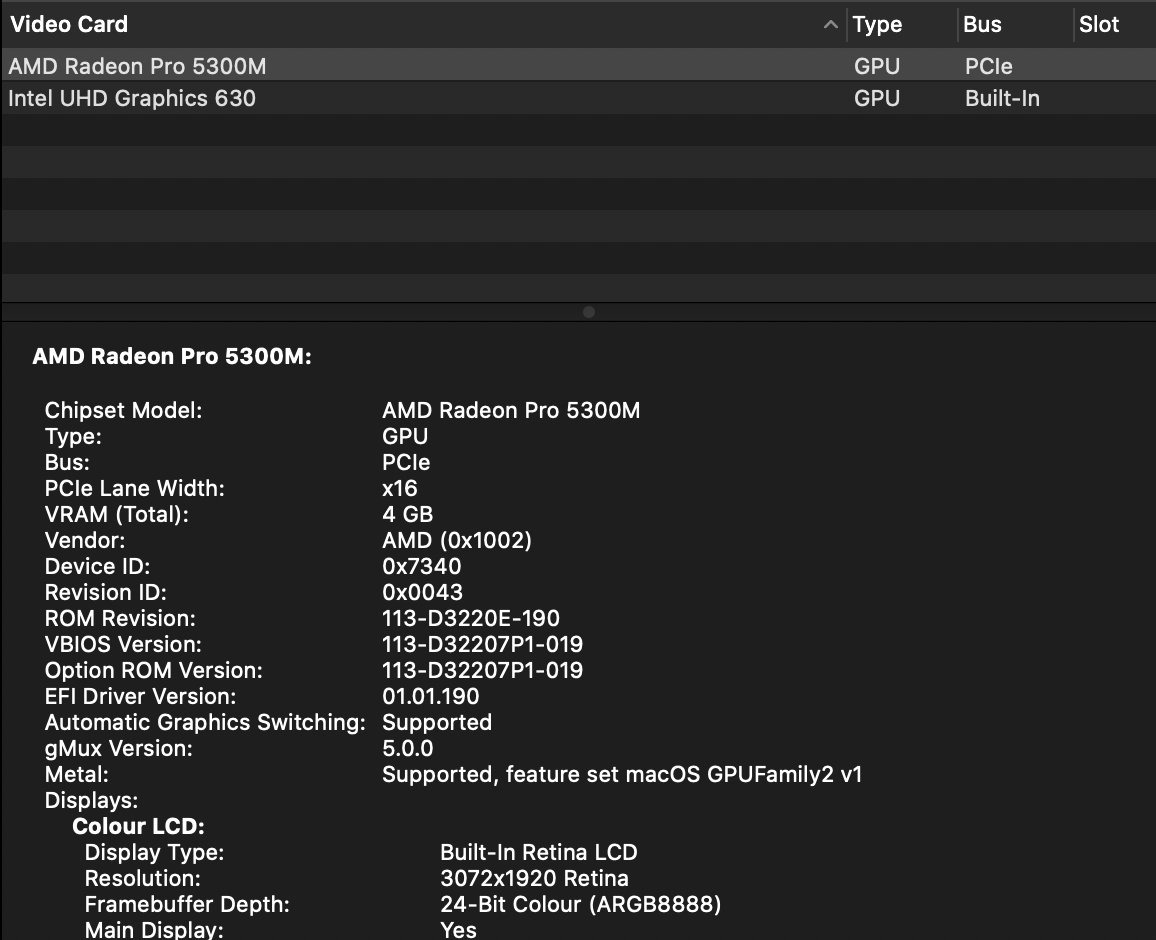
Task: Click the PCIe Lane Width value x16
Action: 400,488
